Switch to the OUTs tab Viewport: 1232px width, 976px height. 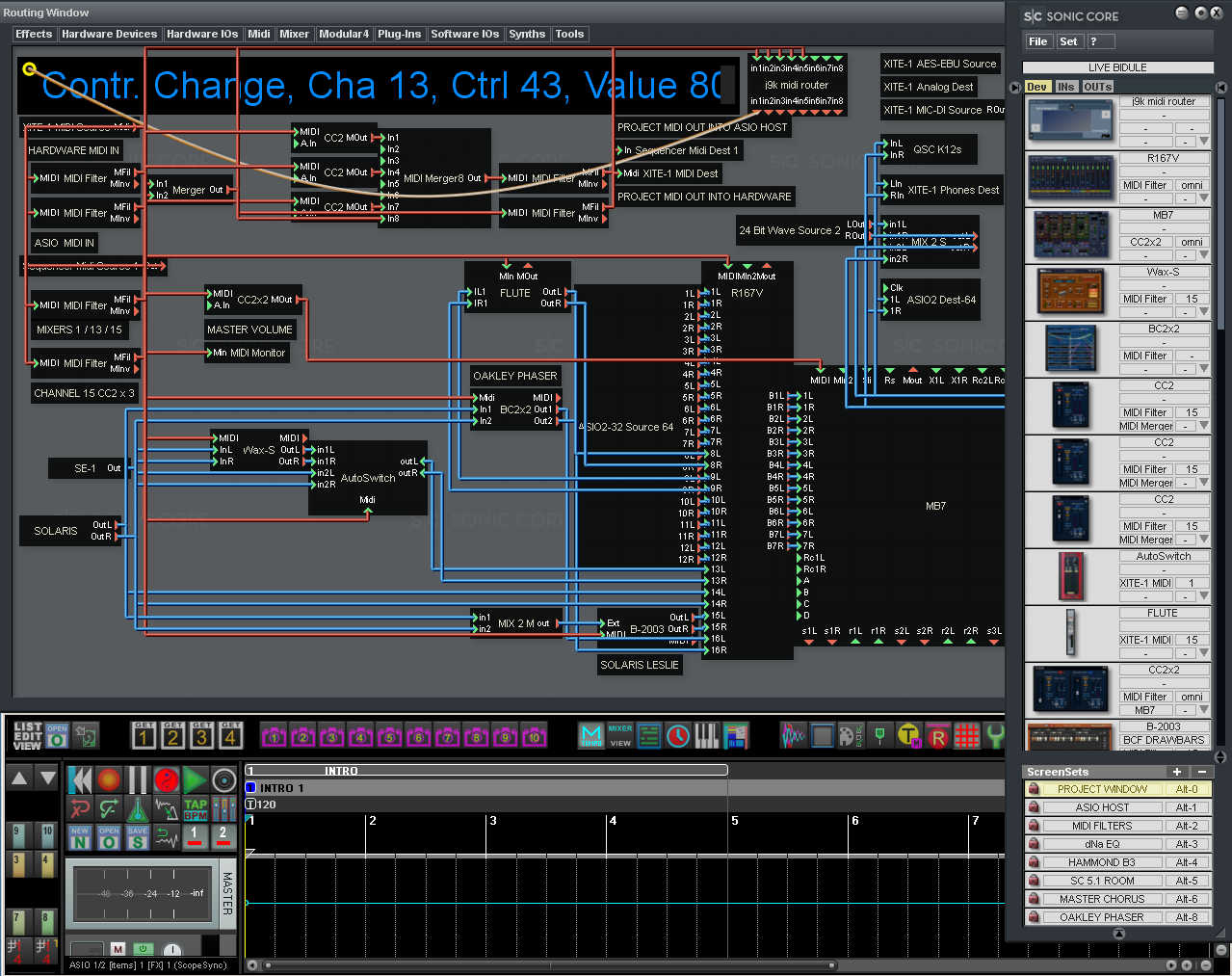point(1097,87)
